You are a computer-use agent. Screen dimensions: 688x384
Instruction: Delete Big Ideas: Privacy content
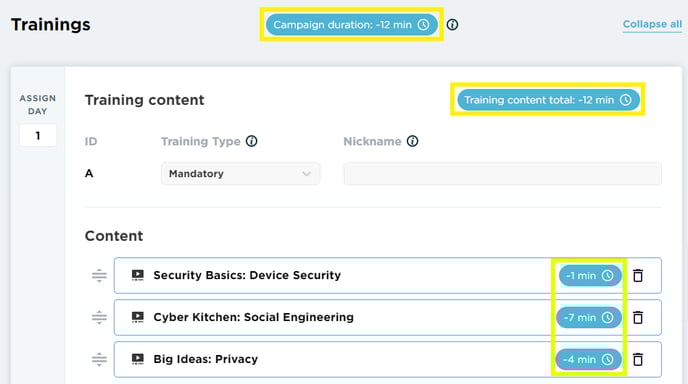(638, 359)
